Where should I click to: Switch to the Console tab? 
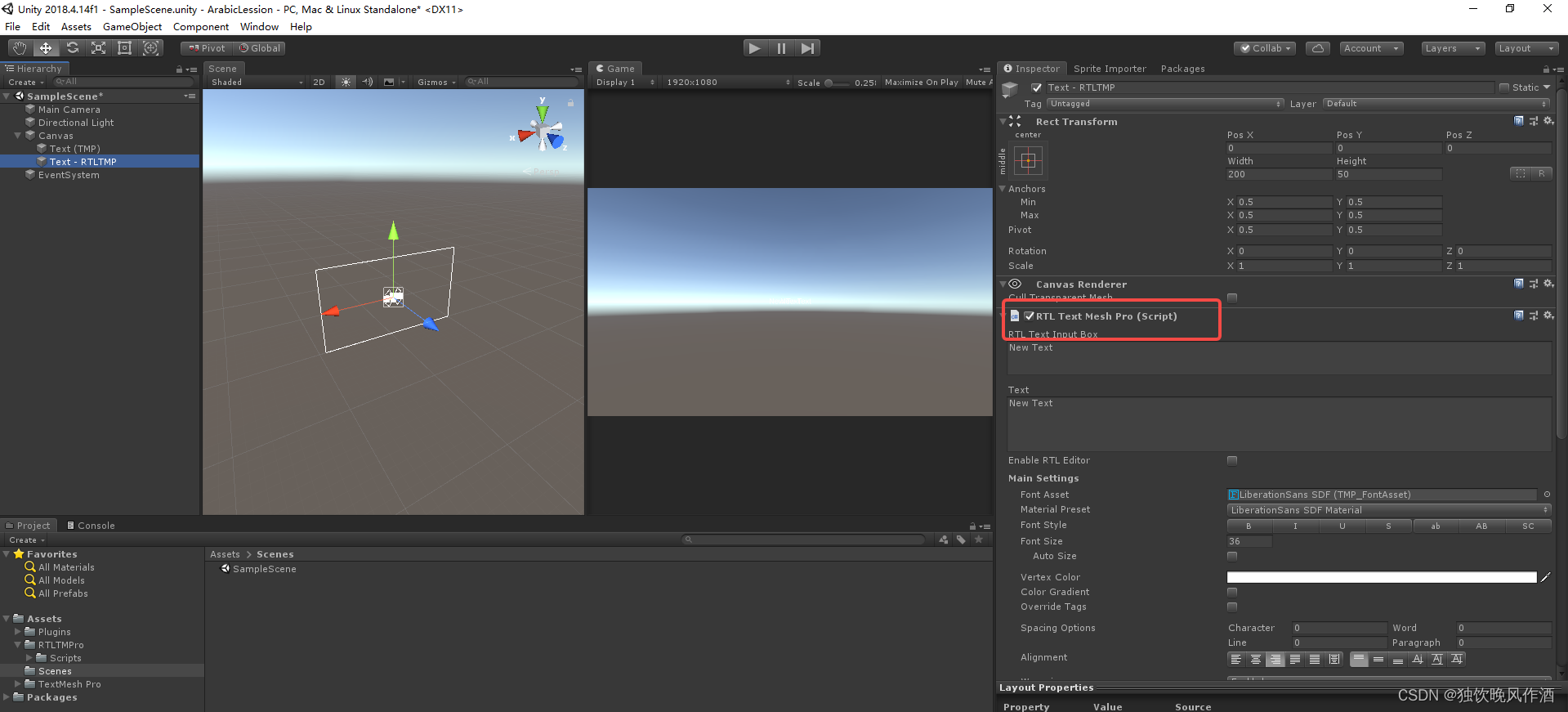coord(91,526)
